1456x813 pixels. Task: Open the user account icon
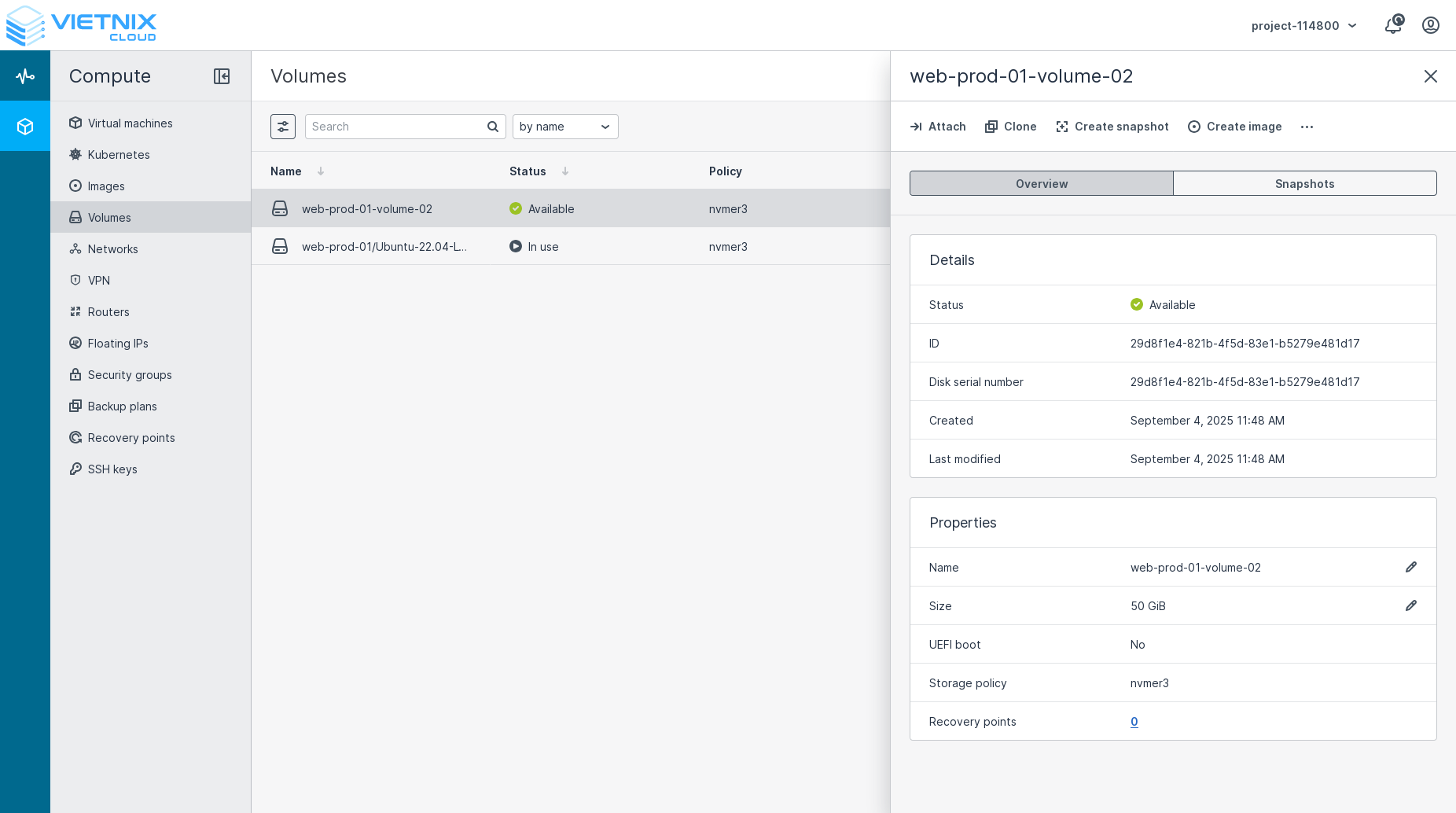pos(1431,25)
